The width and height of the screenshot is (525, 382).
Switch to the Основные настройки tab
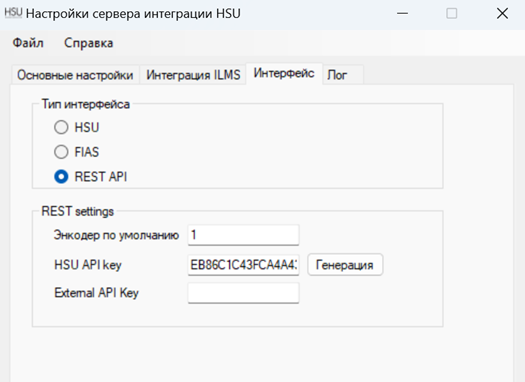[x=75, y=75]
